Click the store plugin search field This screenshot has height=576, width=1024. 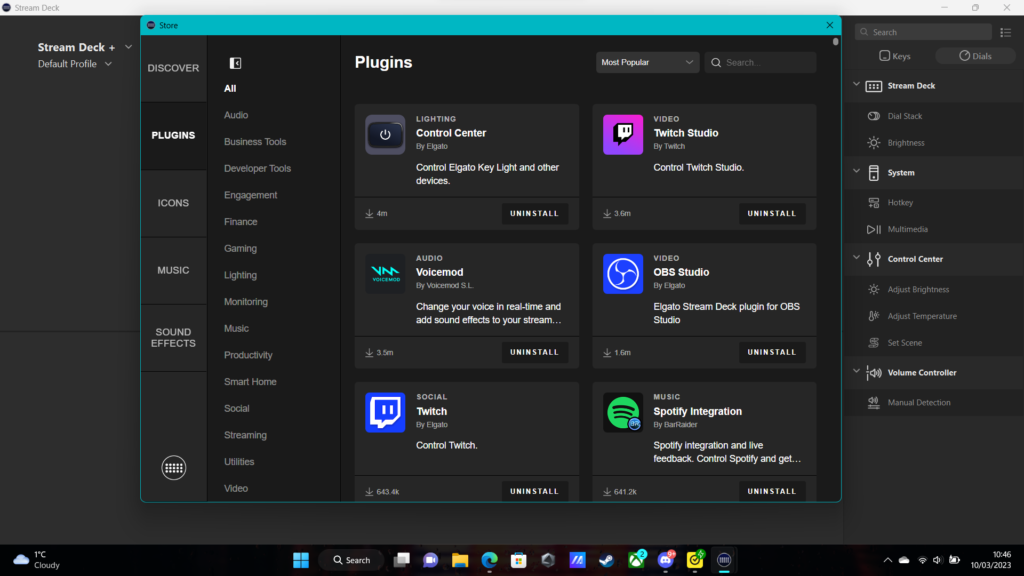[760, 63]
